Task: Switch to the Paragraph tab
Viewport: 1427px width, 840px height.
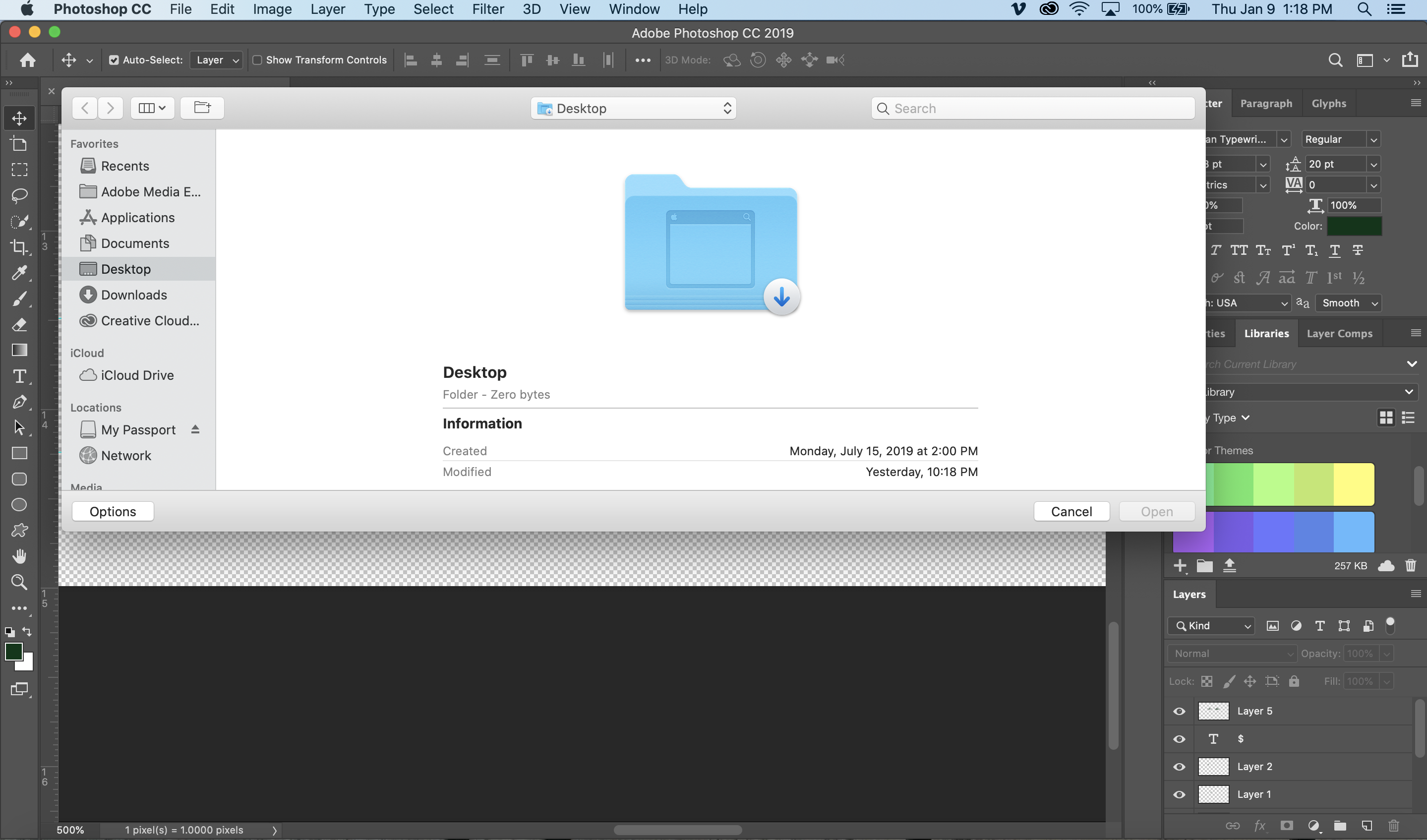Action: point(1266,104)
